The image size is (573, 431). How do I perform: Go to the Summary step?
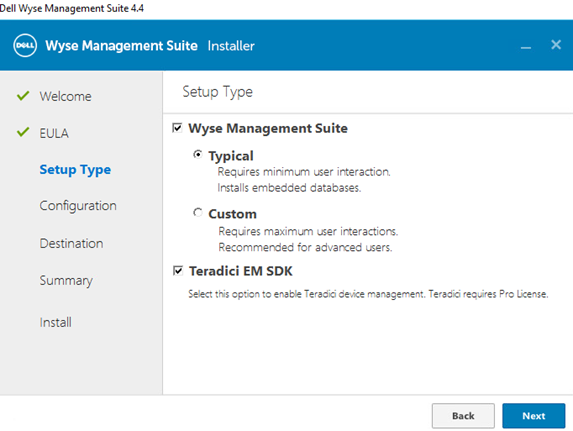pyautogui.click(x=66, y=280)
